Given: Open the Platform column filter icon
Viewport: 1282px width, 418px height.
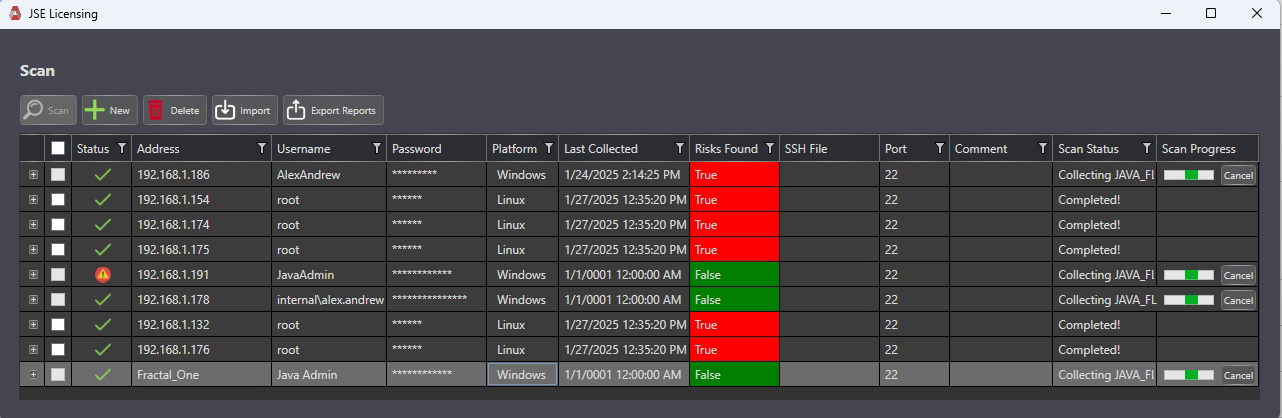Looking at the screenshot, I should tap(549, 148).
